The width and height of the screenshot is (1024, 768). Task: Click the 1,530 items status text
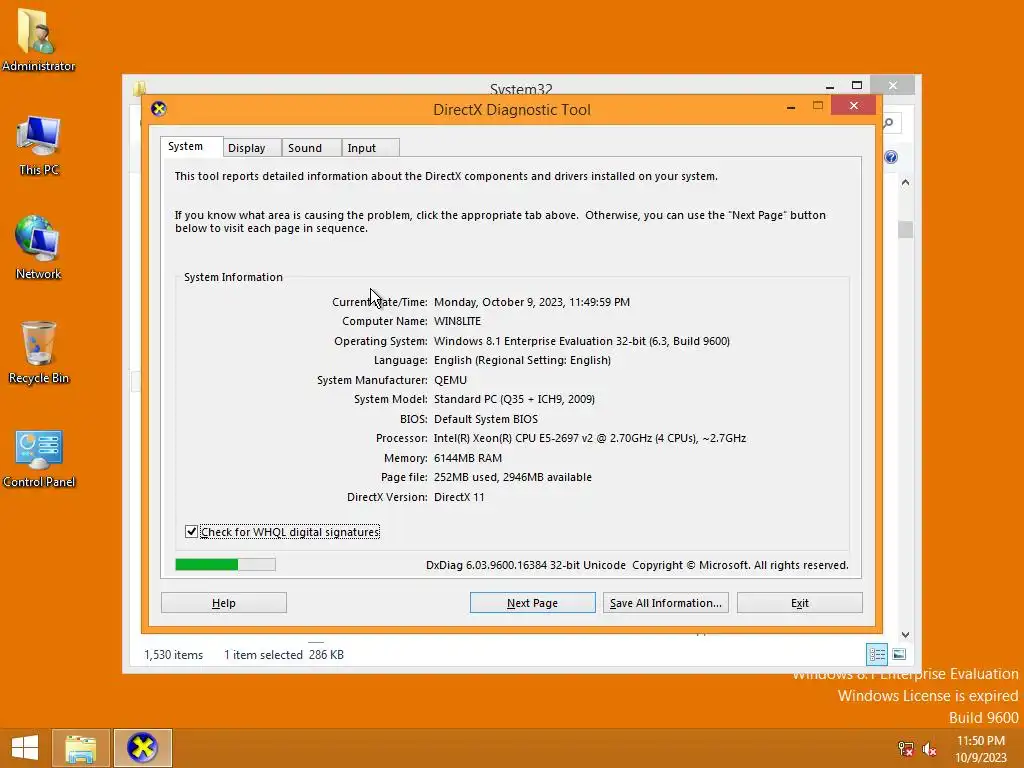tap(174, 654)
